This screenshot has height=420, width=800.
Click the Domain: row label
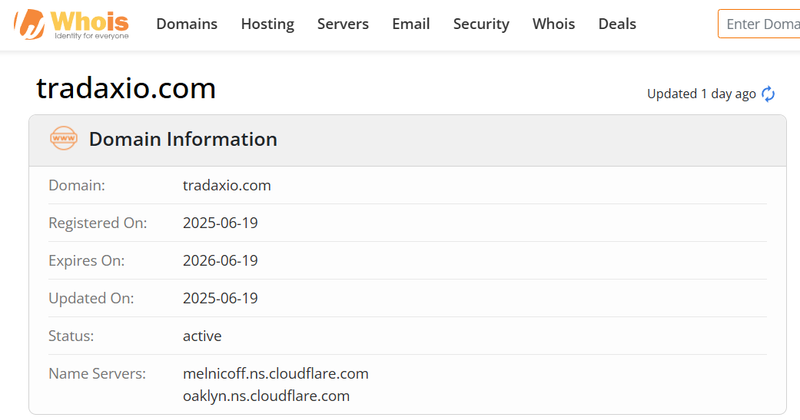click(77, 185)
